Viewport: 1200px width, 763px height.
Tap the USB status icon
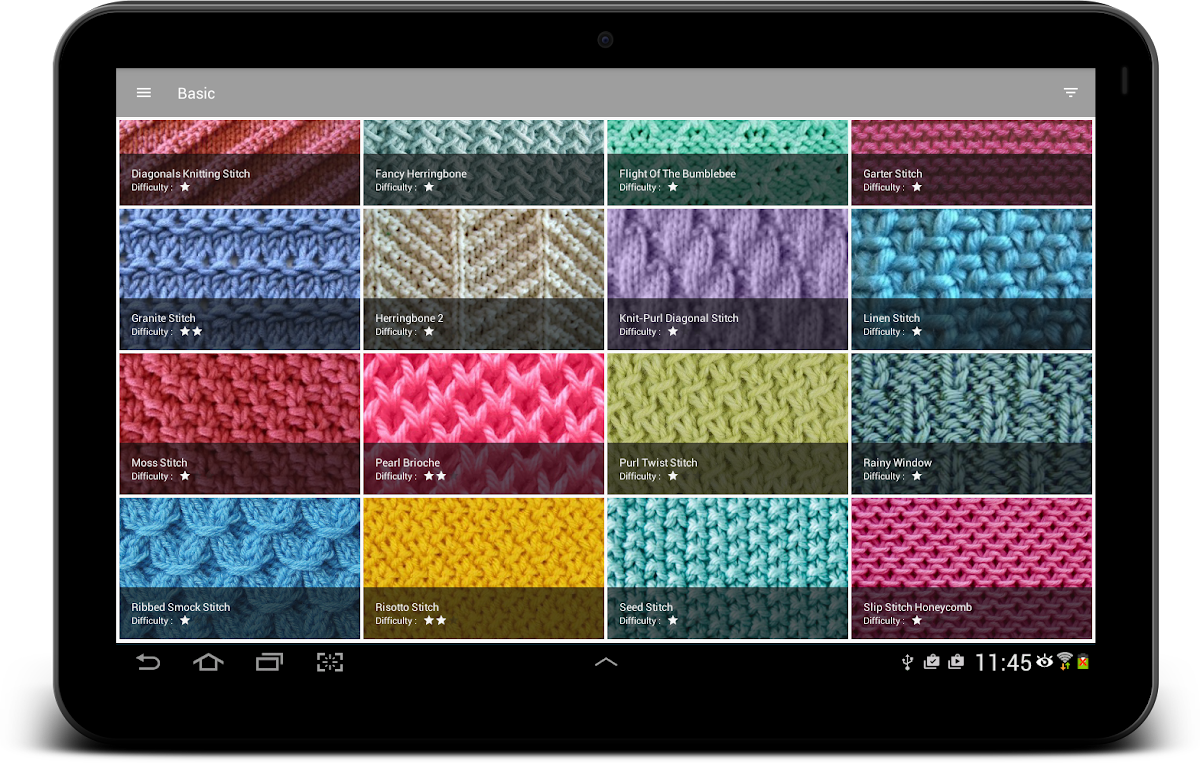tap(907, 662)
